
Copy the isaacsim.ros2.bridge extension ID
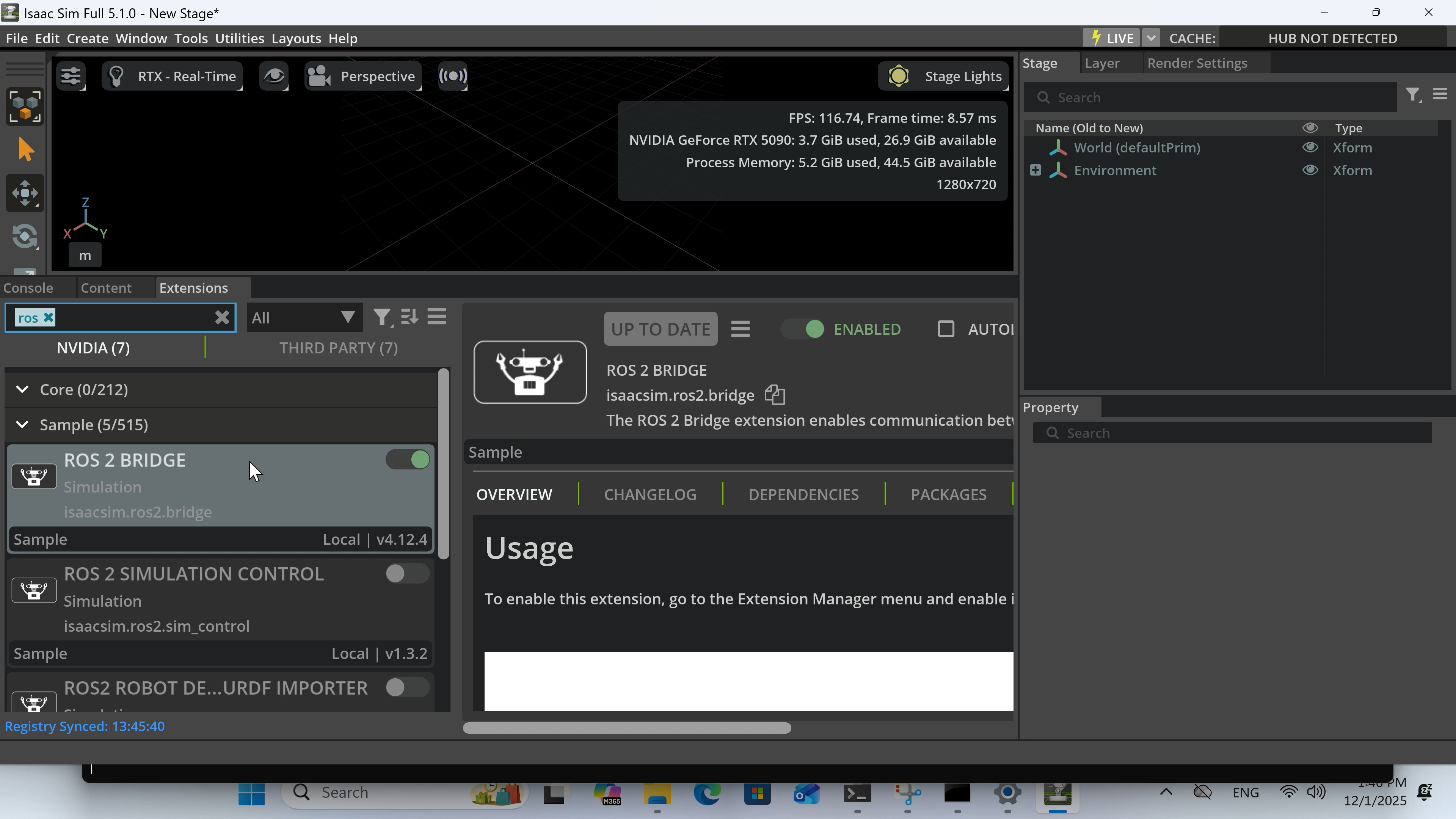click(x=774, y=394)
